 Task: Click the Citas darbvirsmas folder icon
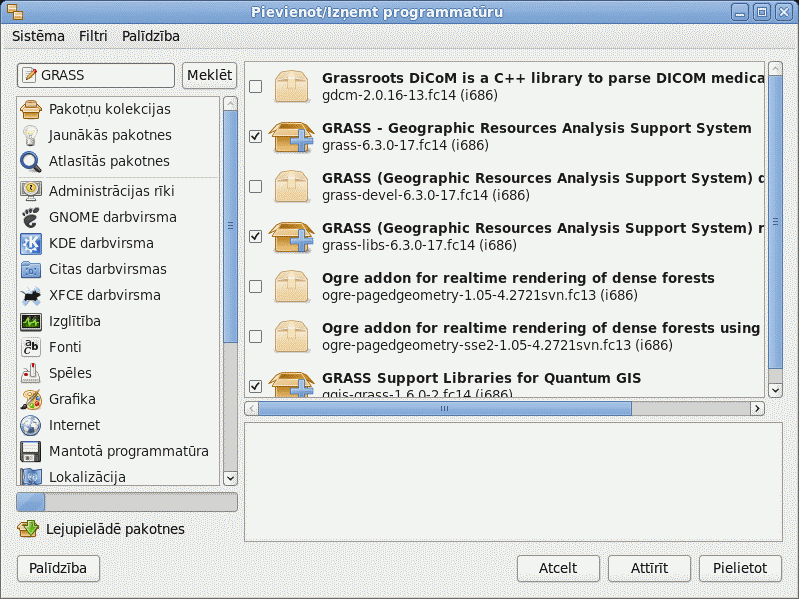(31, 269)
